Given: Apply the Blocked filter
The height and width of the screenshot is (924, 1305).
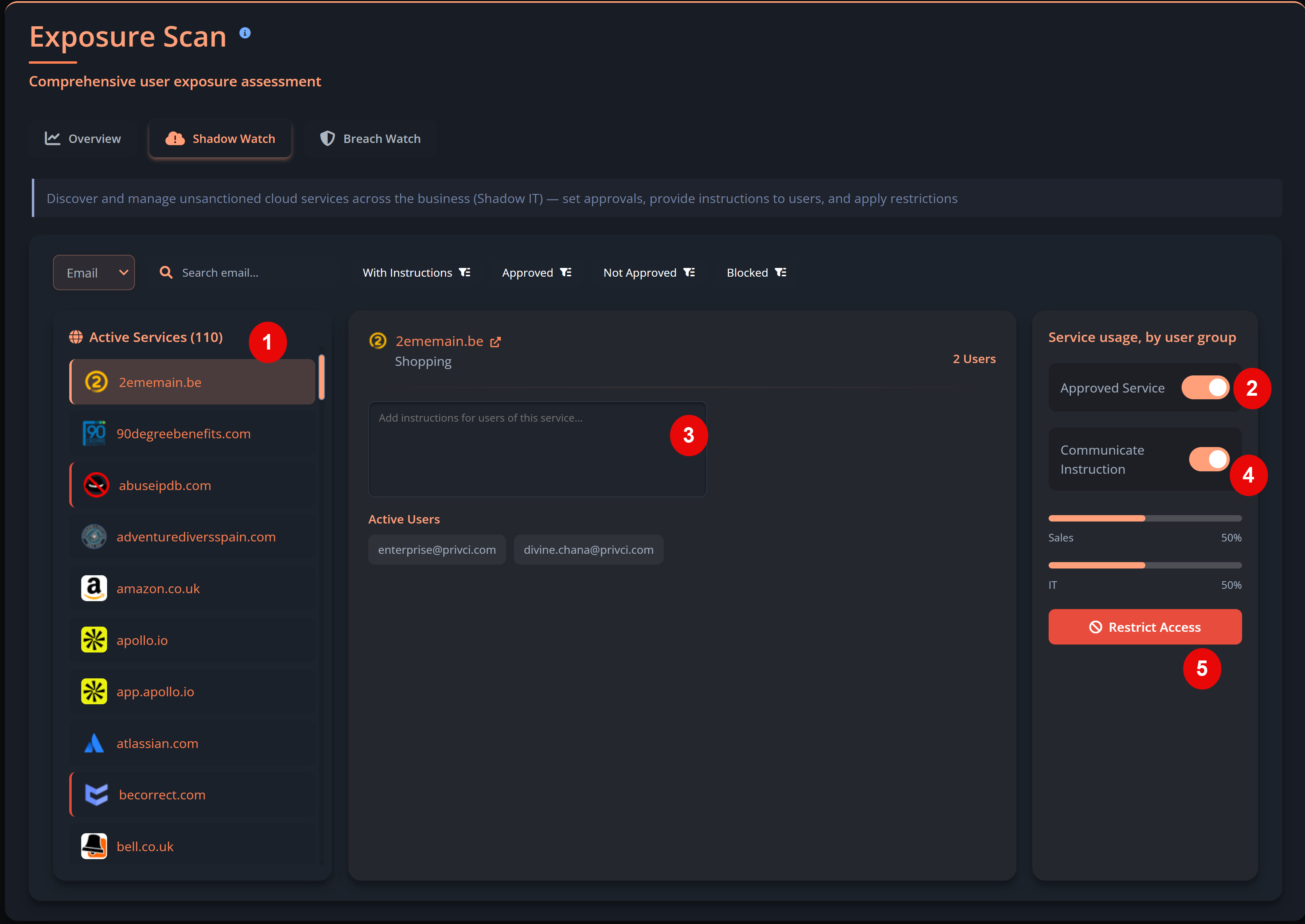Looking at the screenshot, I should pyautogui.click(x=756, y=273).
